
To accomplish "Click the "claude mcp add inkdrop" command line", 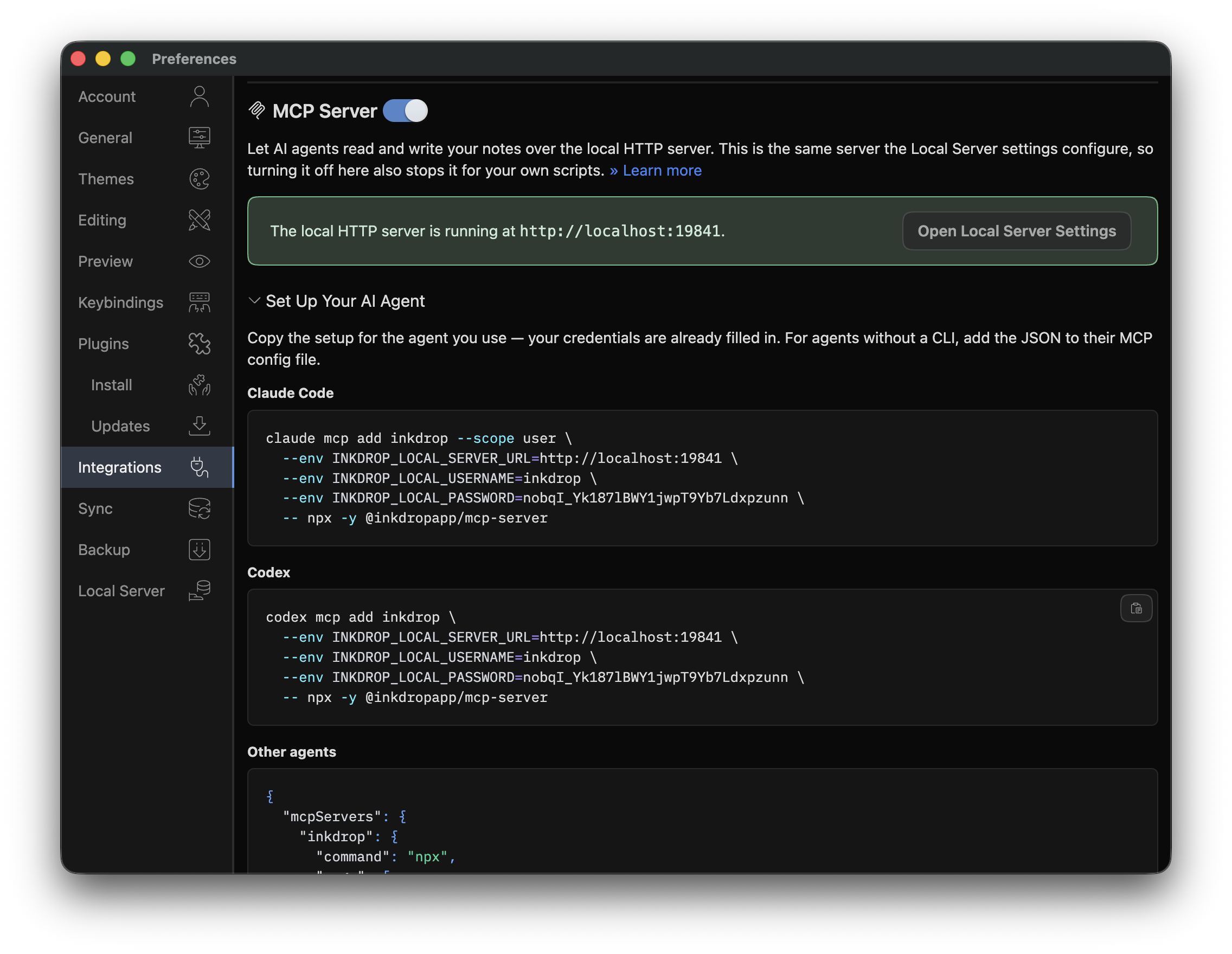I will (x=419, y=438).
